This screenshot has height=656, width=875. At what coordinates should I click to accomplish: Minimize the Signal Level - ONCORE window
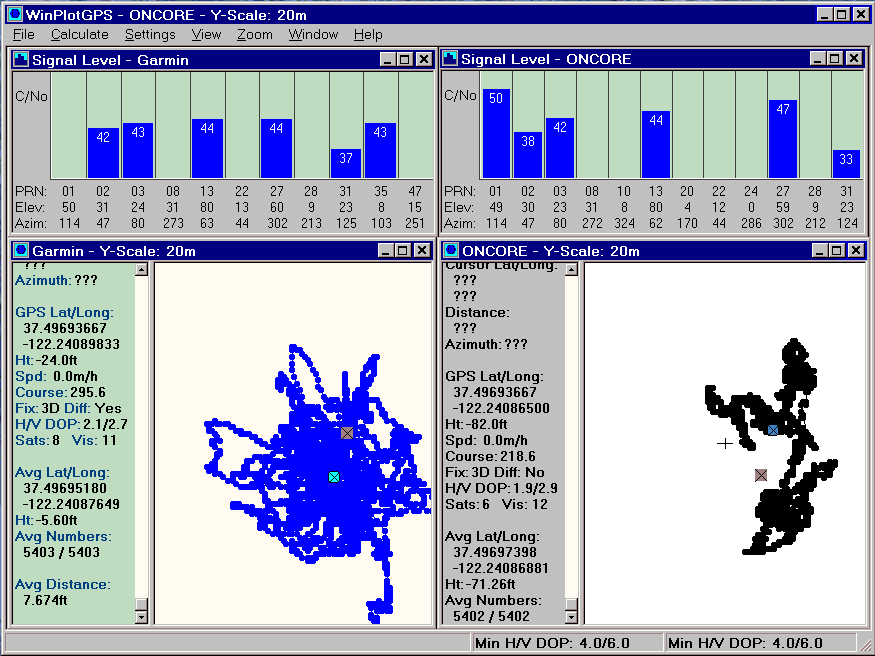[818, 59]
